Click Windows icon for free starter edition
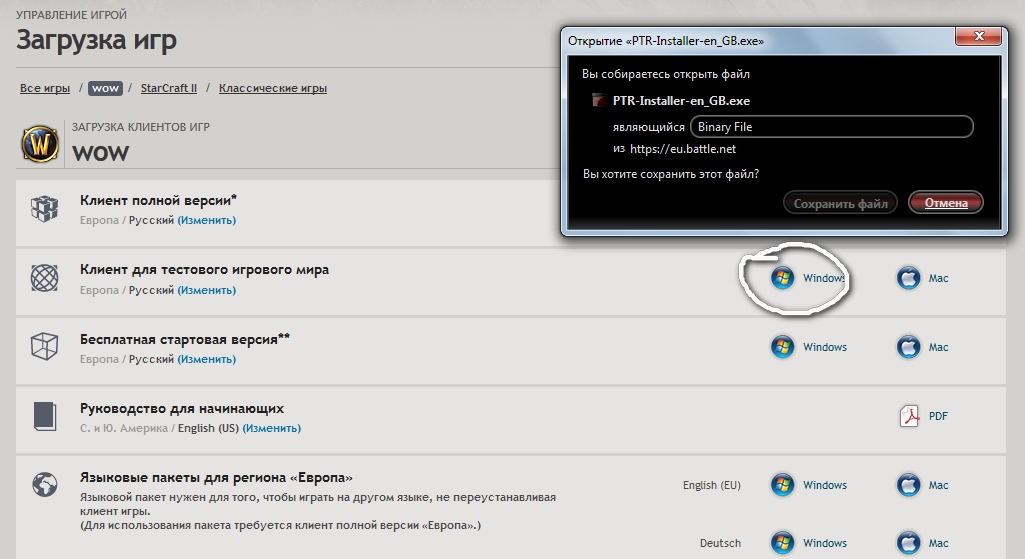The width and height of the screenshot is (1025, 559). (x=782, y=347)
